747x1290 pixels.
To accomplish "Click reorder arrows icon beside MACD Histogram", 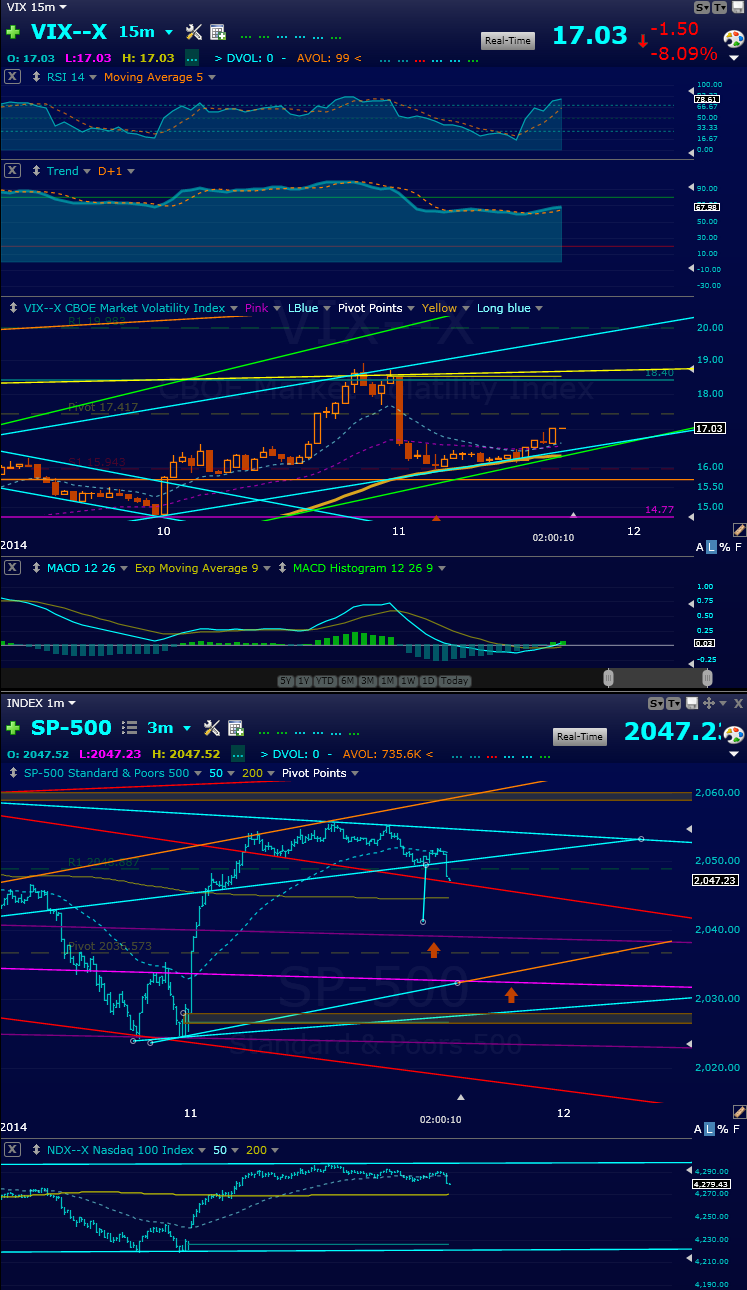I will [x=282, y=568].
